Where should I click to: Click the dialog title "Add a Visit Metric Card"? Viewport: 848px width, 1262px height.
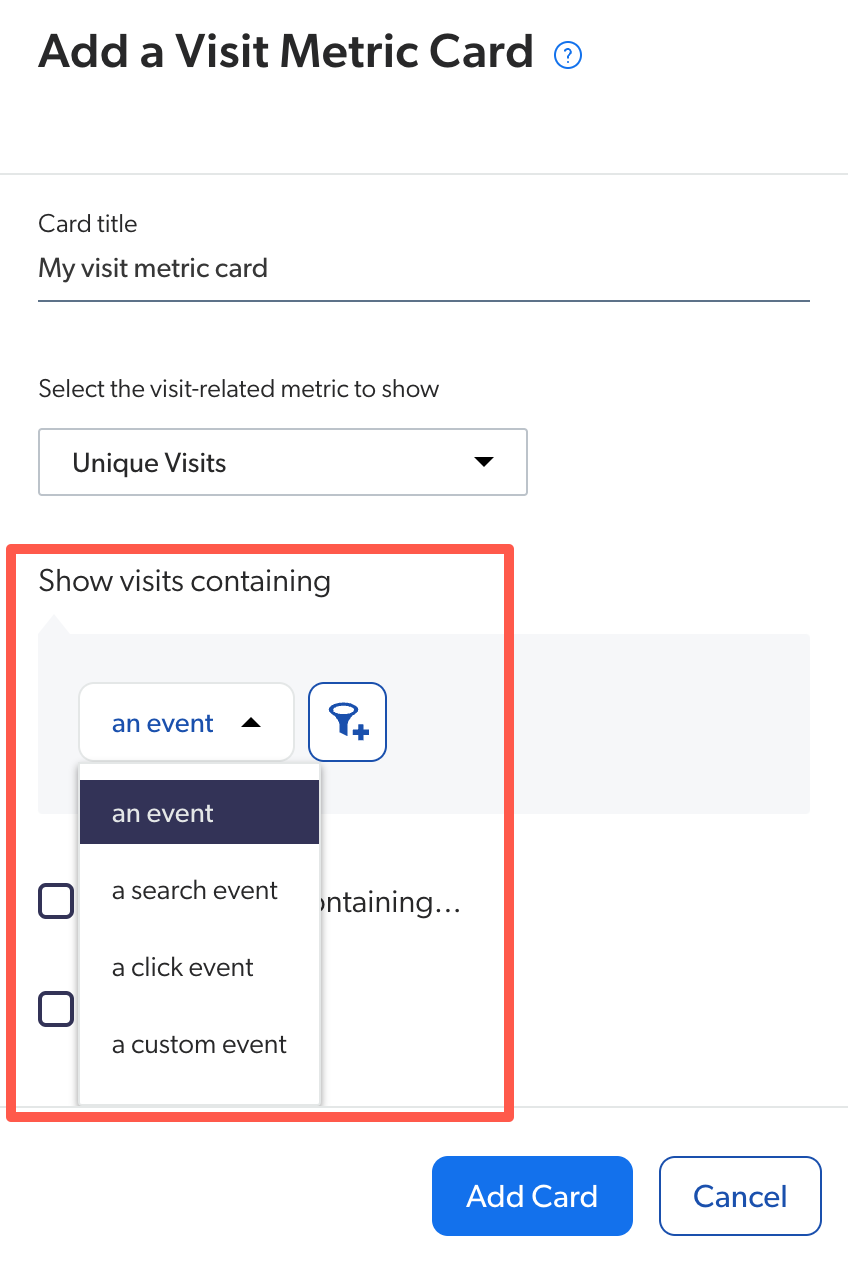click(286, 51)
